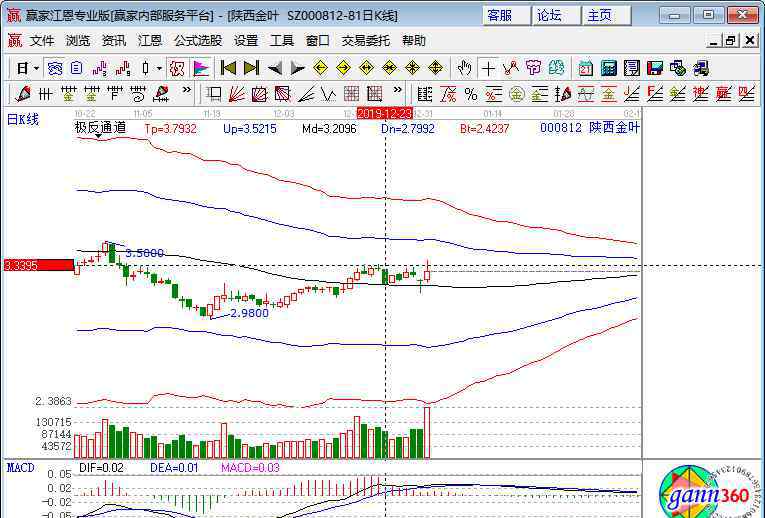Click the 赢 fan lines icon
765x518 pixels.
[723, 94]
